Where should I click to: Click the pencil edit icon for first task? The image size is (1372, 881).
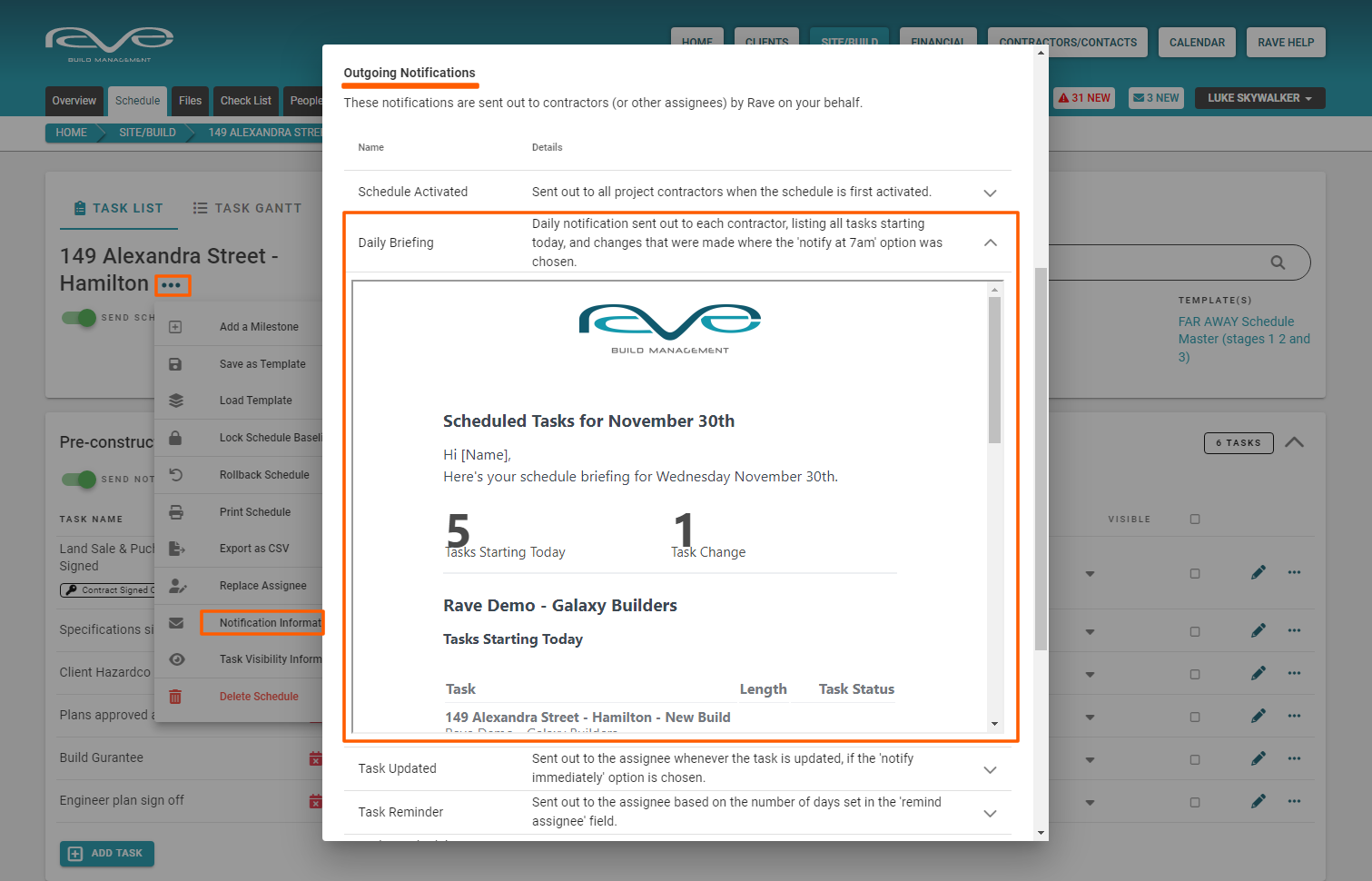[x=1258, y=572]
